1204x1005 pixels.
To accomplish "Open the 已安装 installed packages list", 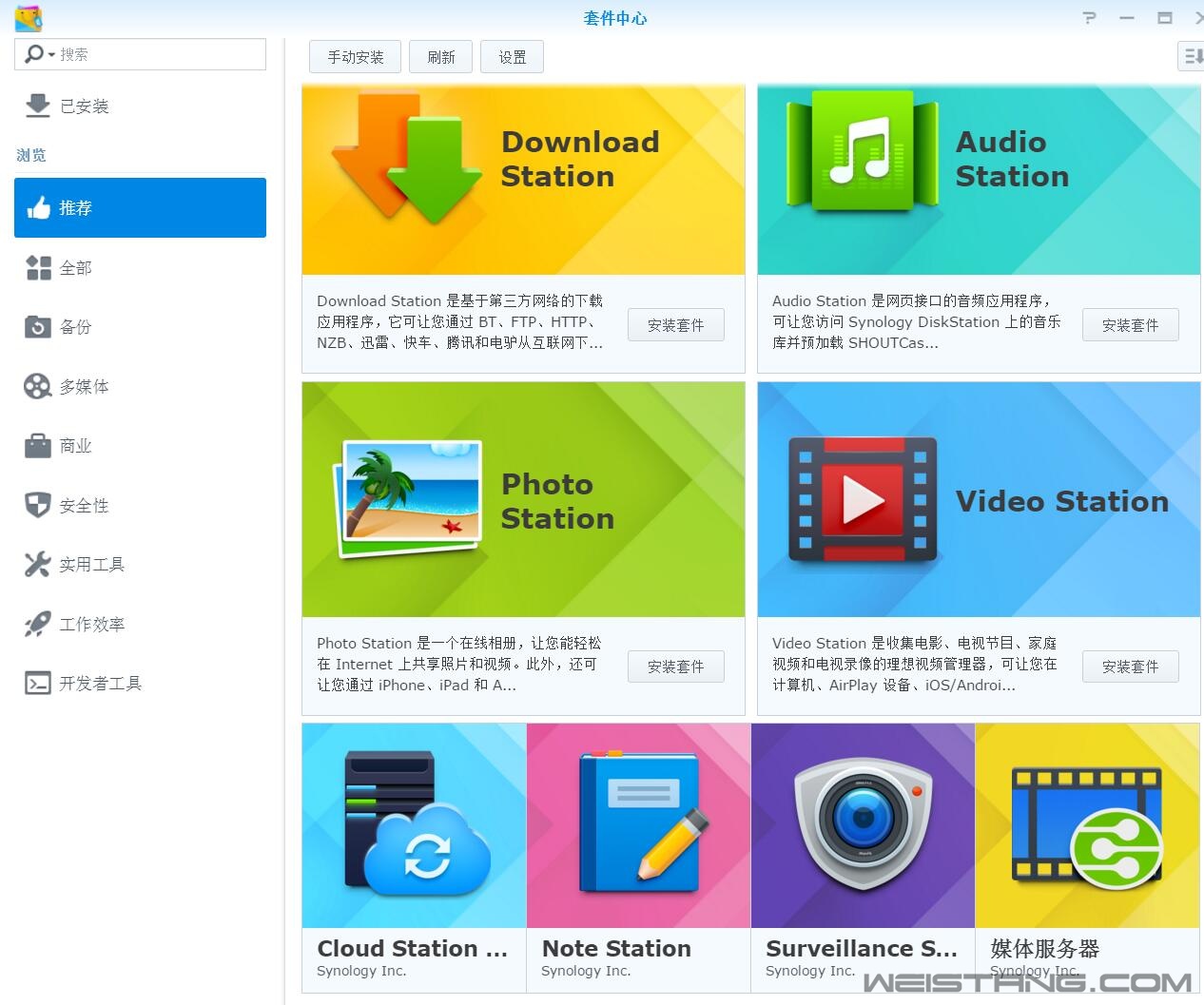I will click(x=140, y=106).
